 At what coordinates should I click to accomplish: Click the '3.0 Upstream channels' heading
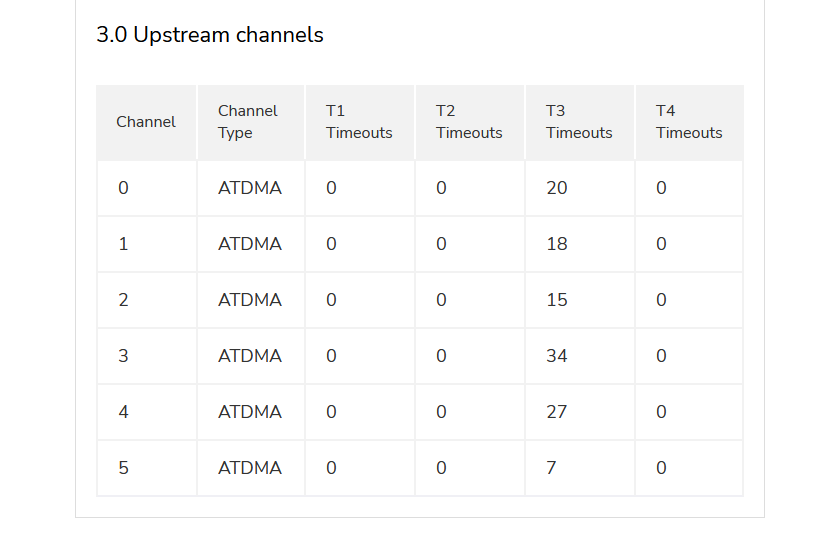click(x=210, y=35)
